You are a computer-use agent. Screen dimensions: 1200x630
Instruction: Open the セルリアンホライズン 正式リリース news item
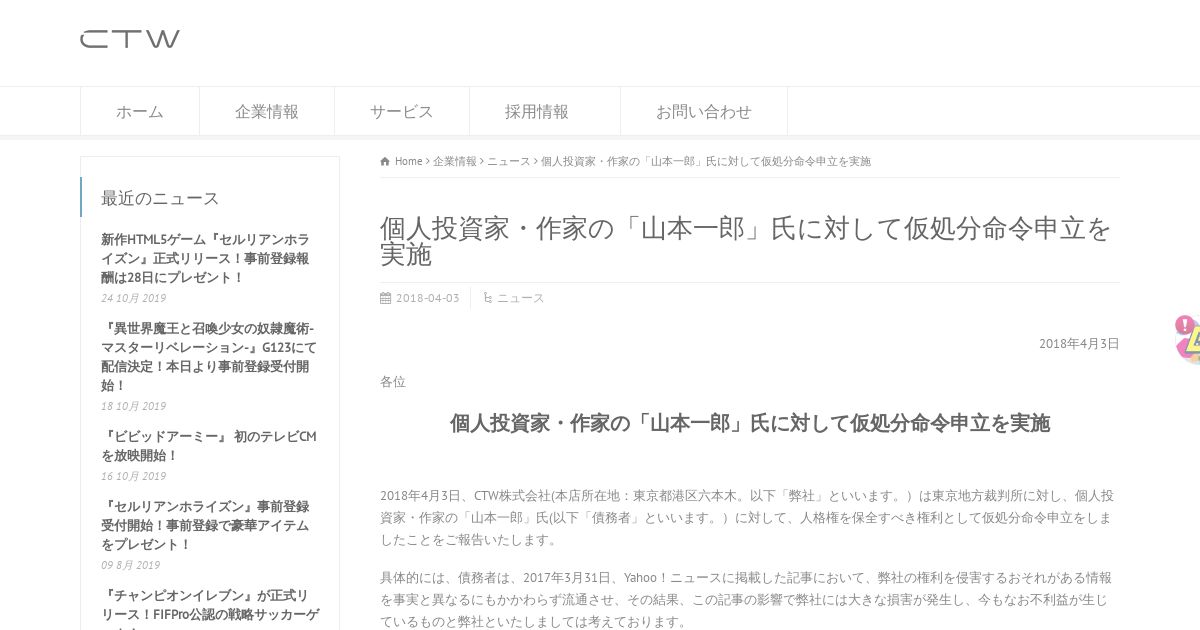207,258
